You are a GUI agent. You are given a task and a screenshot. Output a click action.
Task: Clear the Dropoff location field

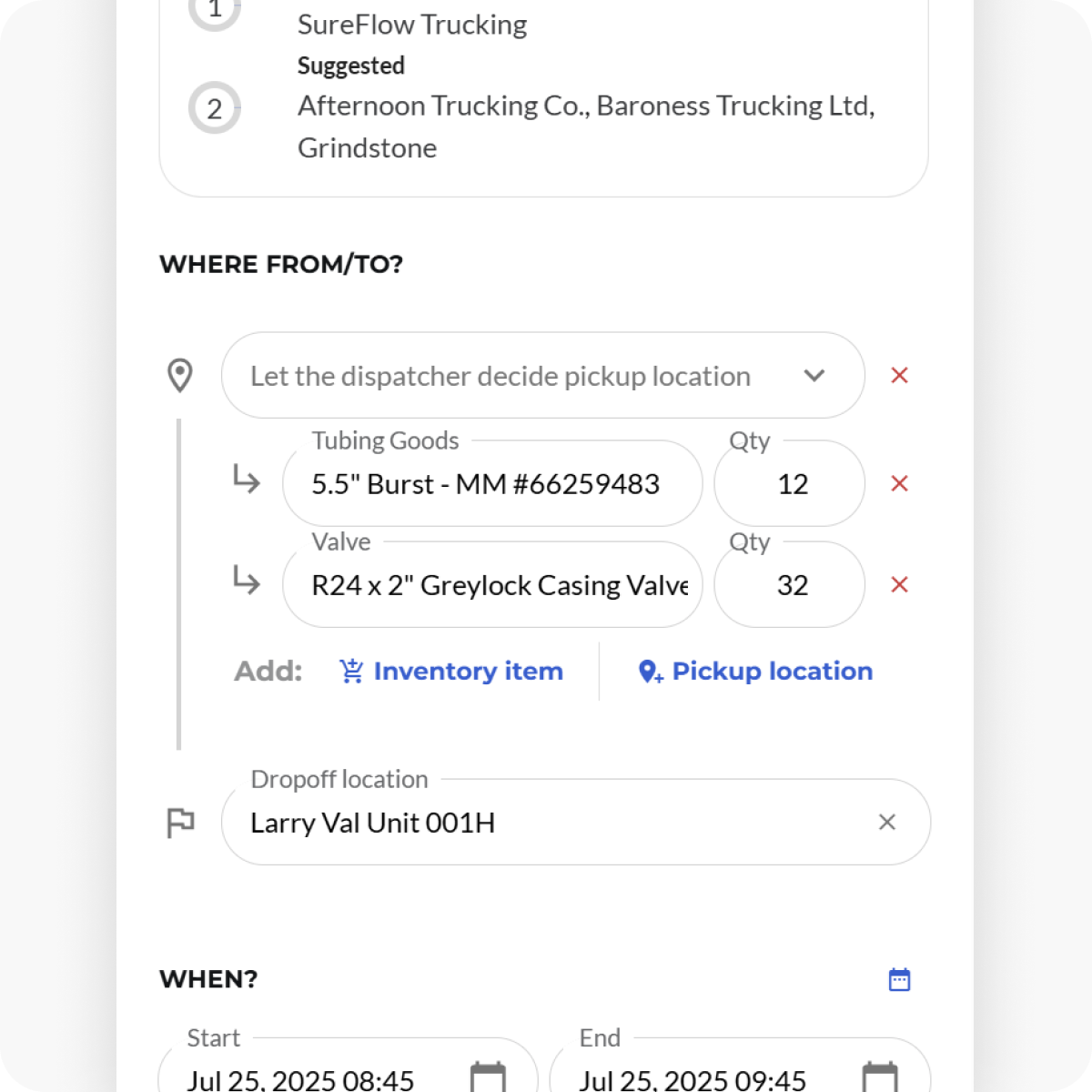pos(887,822)
